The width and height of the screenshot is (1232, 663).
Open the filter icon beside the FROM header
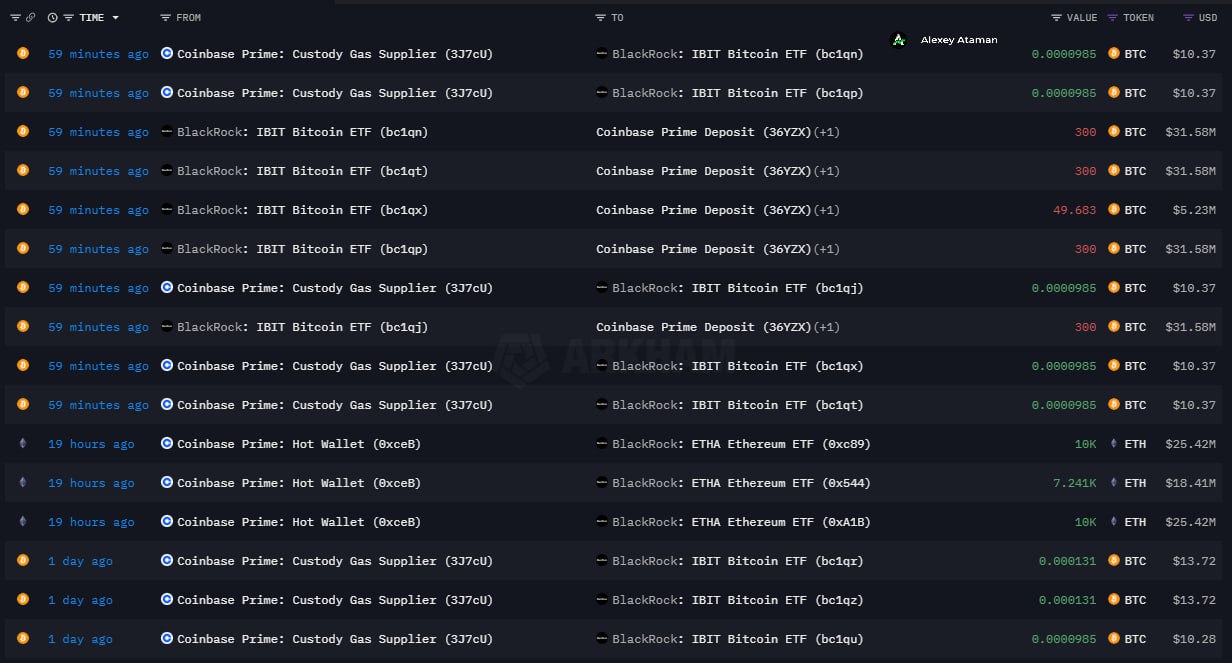pos(165,18)
